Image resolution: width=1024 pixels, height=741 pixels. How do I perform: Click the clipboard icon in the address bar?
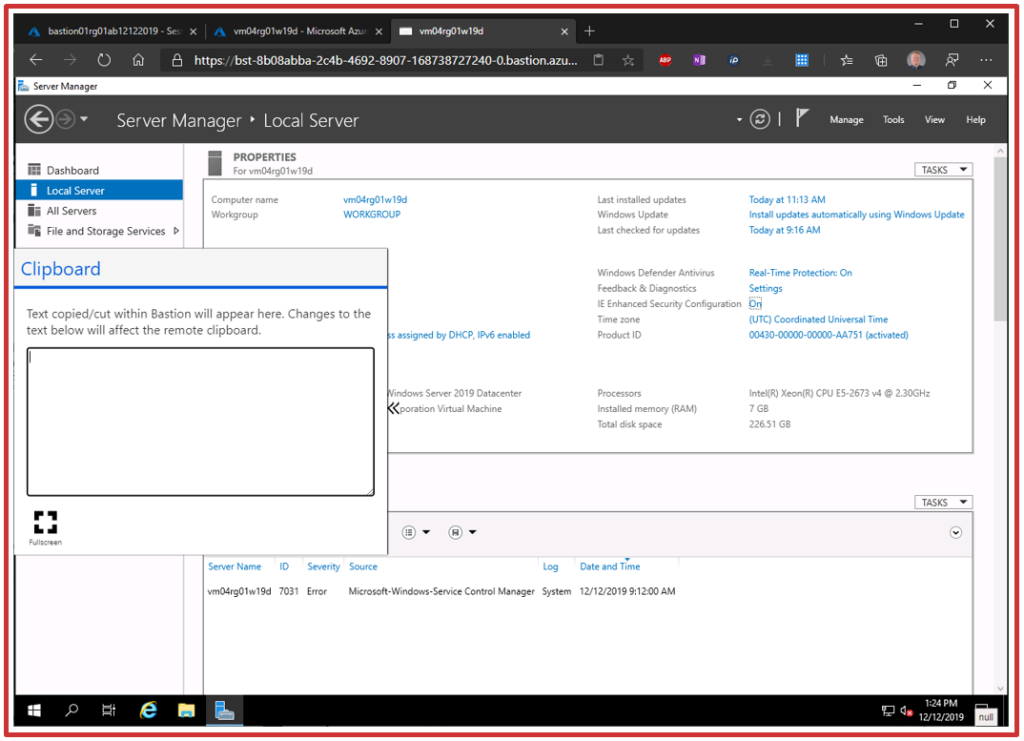pos(598,61)
